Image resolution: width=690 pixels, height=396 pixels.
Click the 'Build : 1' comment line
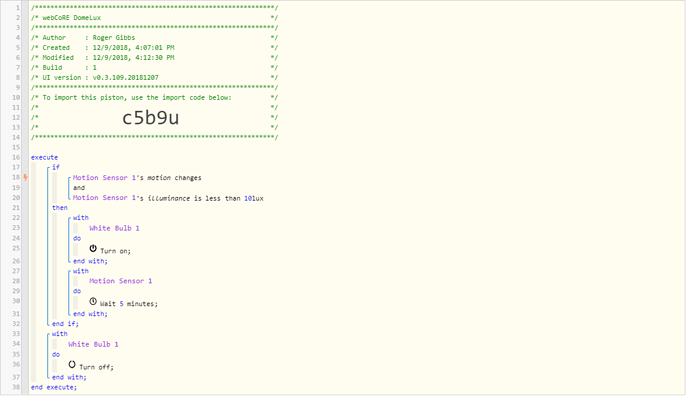pyautogui.click(x=154, y=68)
